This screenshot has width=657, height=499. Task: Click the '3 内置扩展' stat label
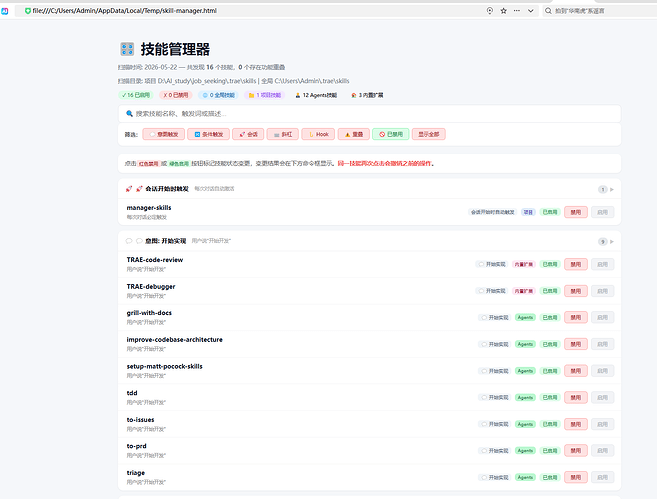tap(367, 95)
